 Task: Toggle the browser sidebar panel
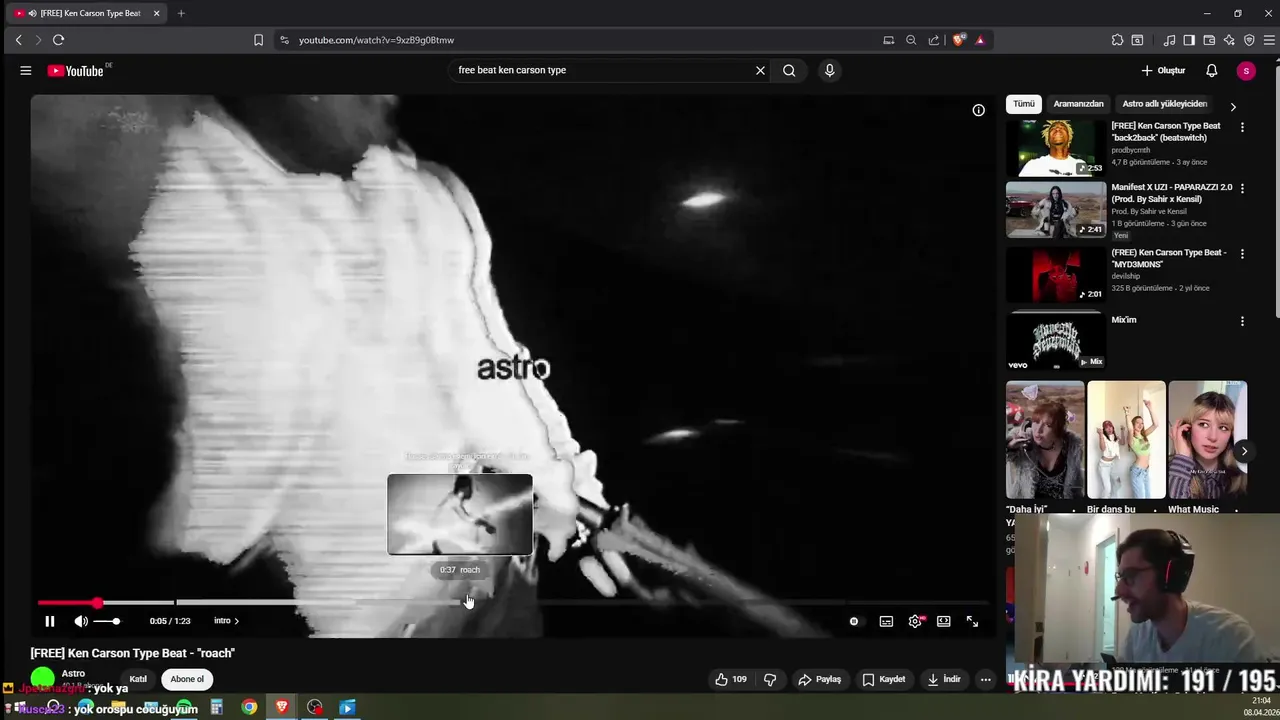(x=1189, y=40)
